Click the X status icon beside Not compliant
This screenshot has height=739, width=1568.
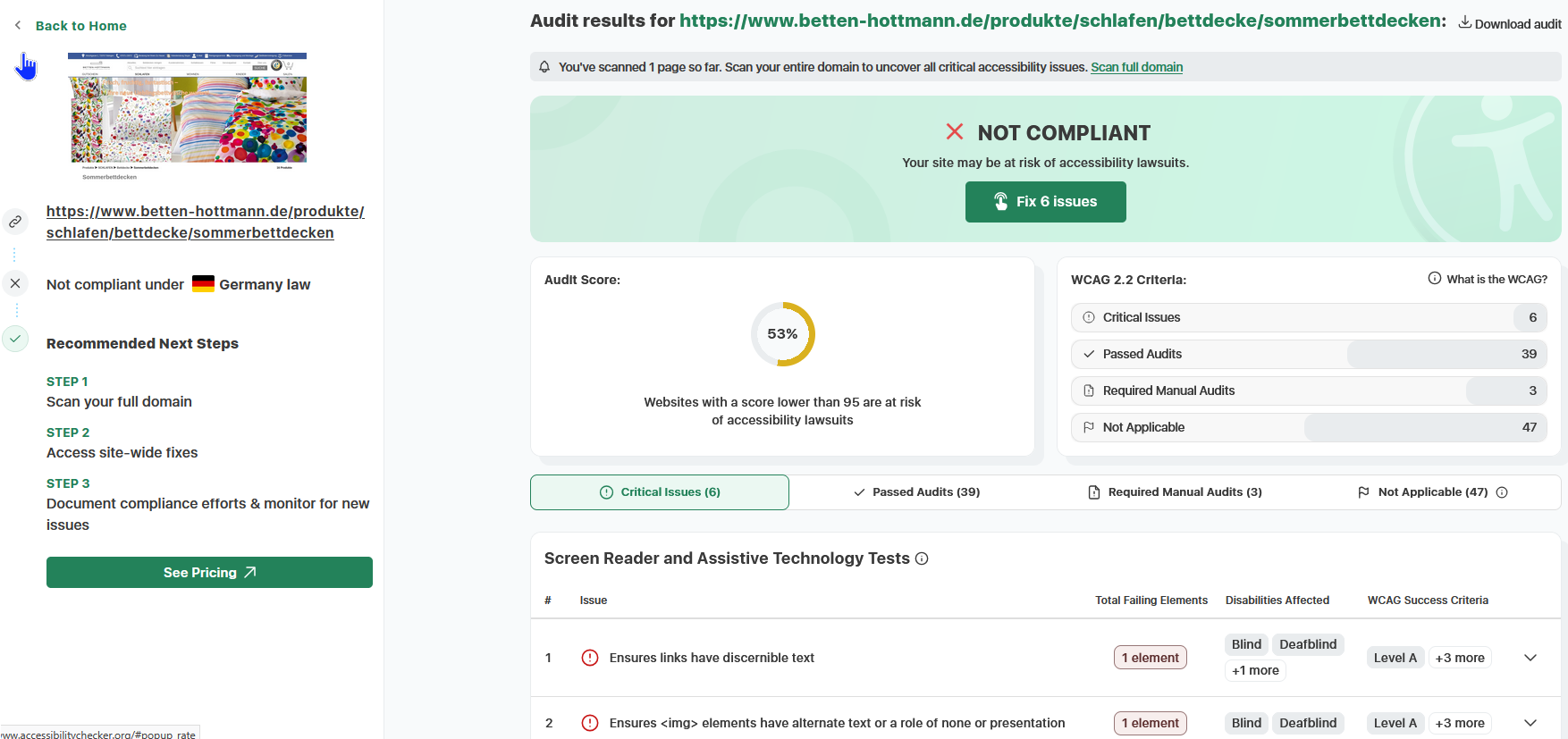[15, 284]
